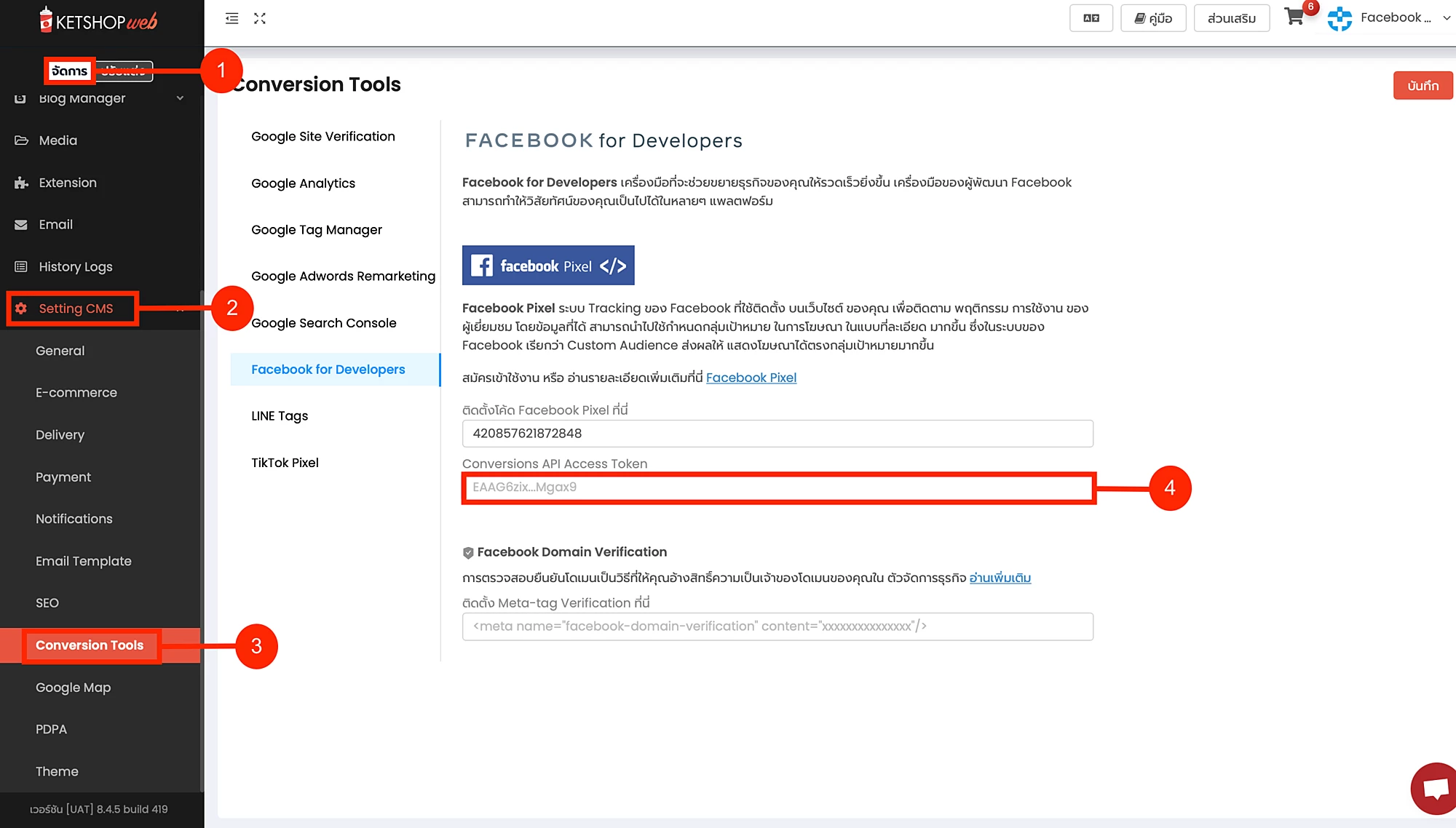Viewport: 1456px width, 828px height.
Task: Click the red บันทึก save button
Action: tap(1423, 86)
